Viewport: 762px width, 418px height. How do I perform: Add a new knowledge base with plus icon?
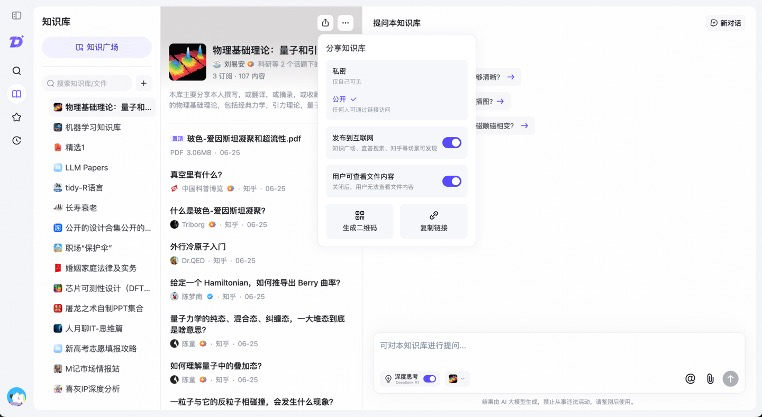click(x=143, y=84)
